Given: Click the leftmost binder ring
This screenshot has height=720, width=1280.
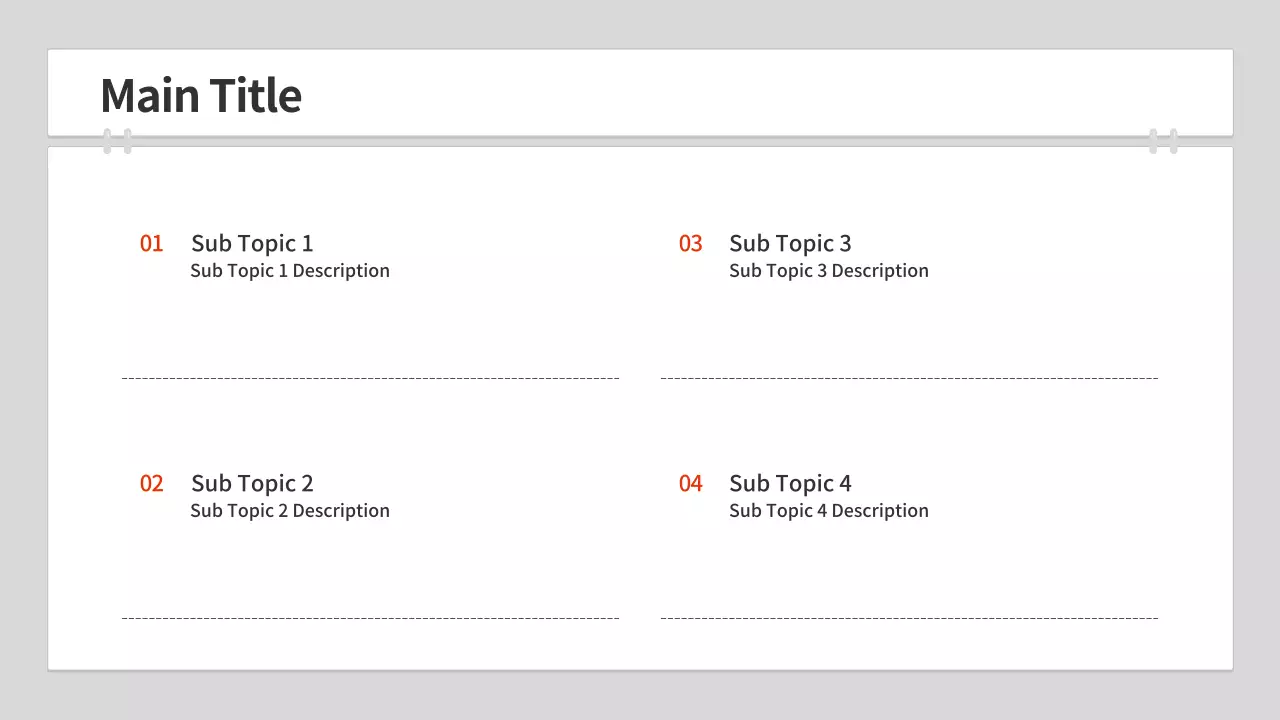Looking at the screenshot, I should (107, 141).
